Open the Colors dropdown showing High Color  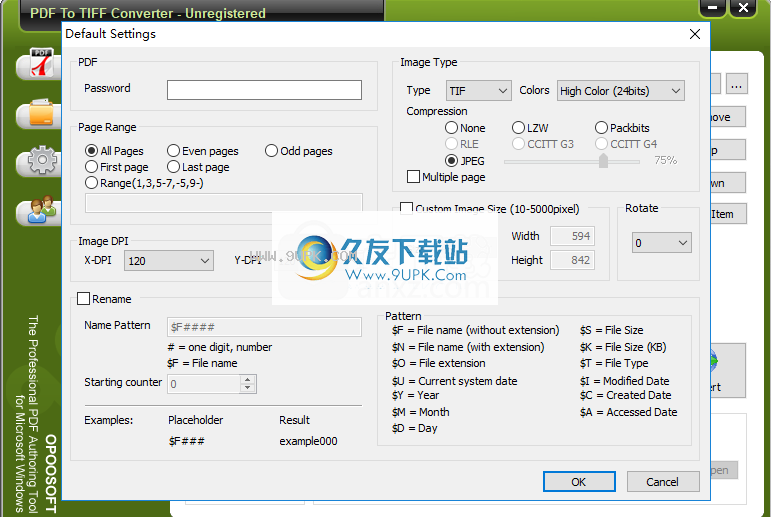[621, 91]
